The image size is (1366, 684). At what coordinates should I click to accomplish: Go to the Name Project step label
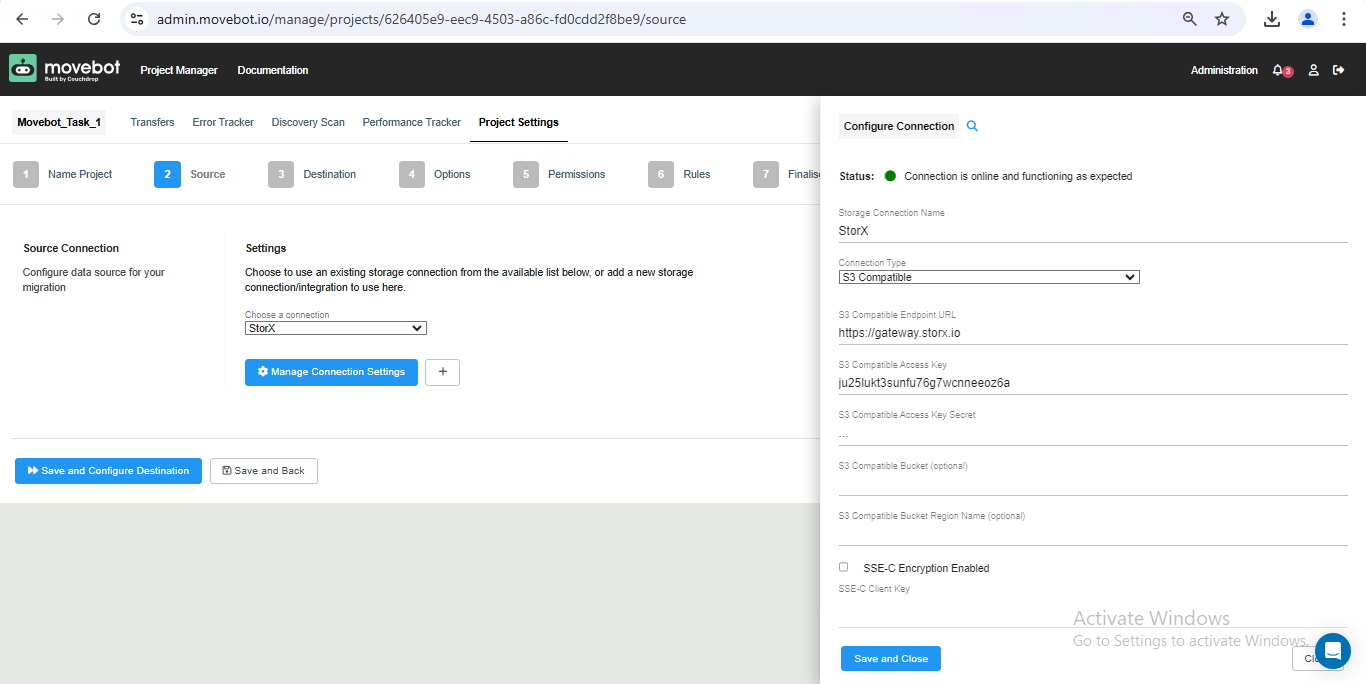point(80,174)
